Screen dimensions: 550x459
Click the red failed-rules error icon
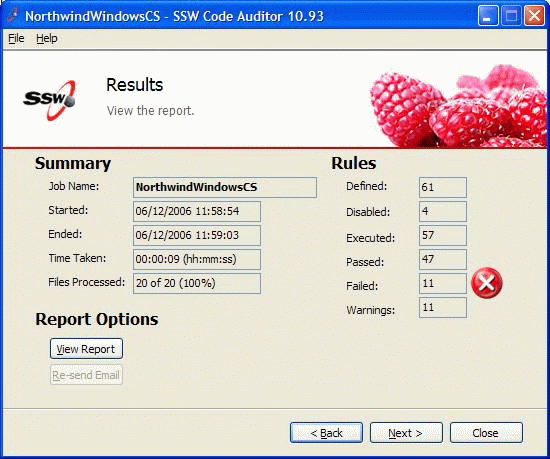click(487, 283)
